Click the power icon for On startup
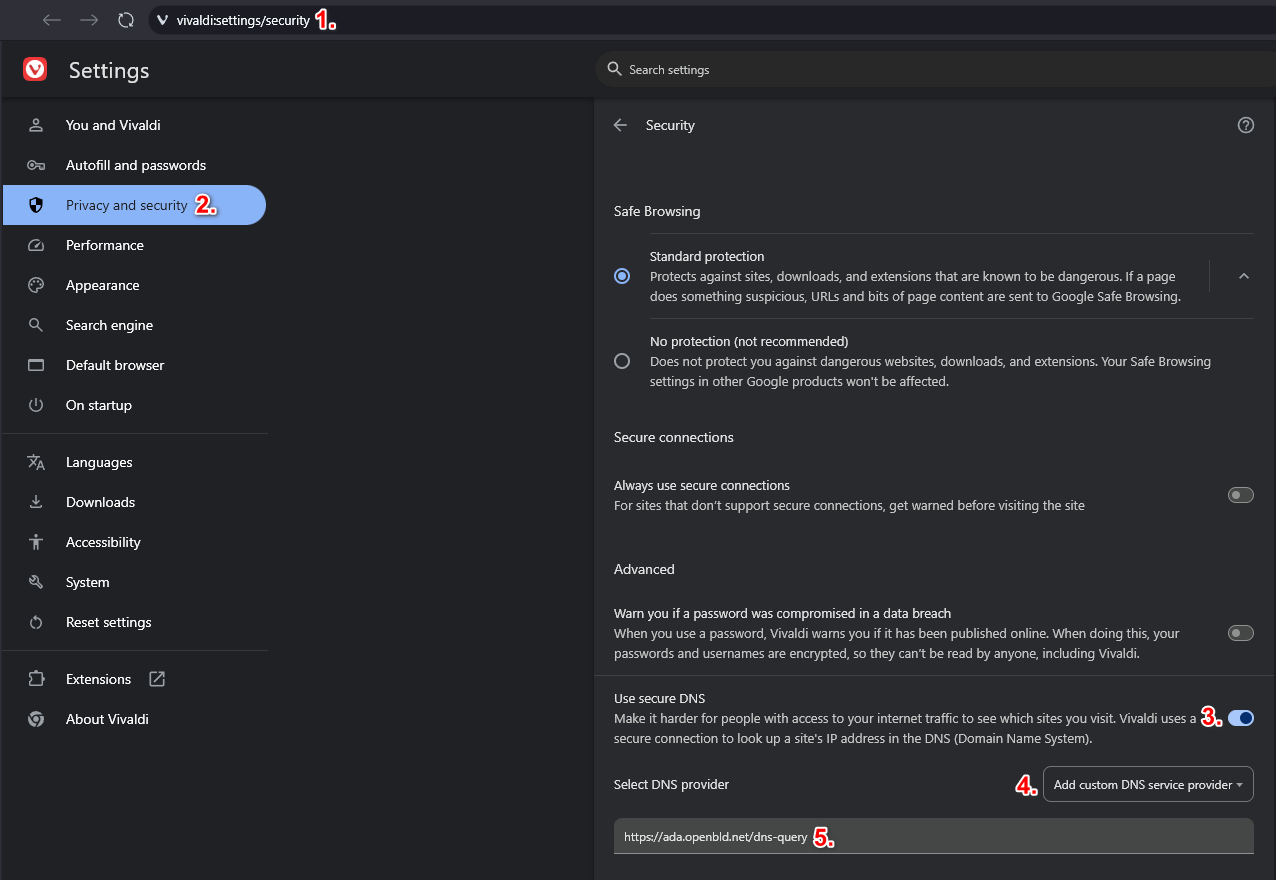The width and height of the screenshot is (1276, 880). 36,405
